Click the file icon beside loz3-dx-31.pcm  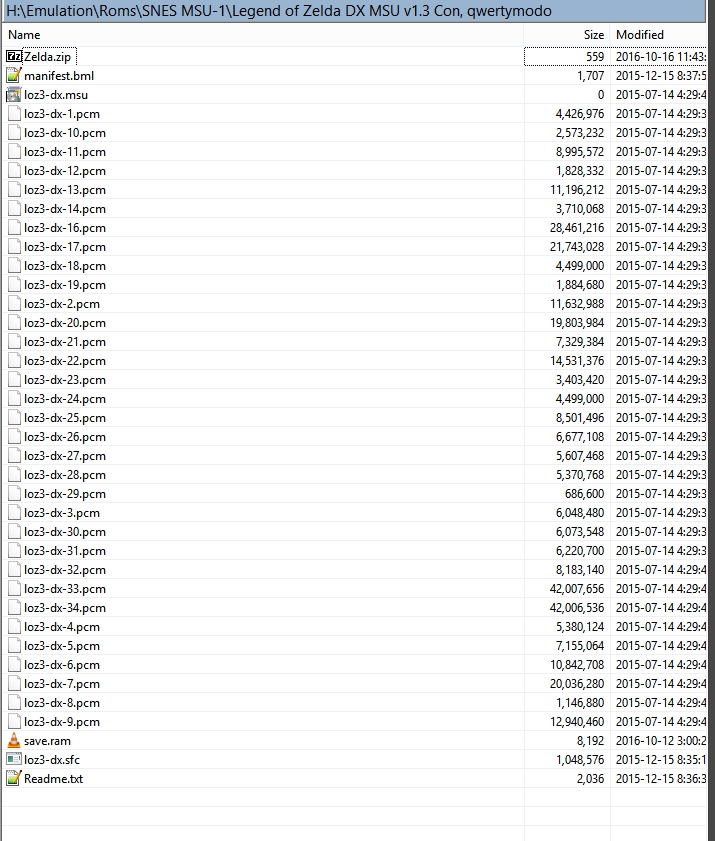click(x=14, y=551)
